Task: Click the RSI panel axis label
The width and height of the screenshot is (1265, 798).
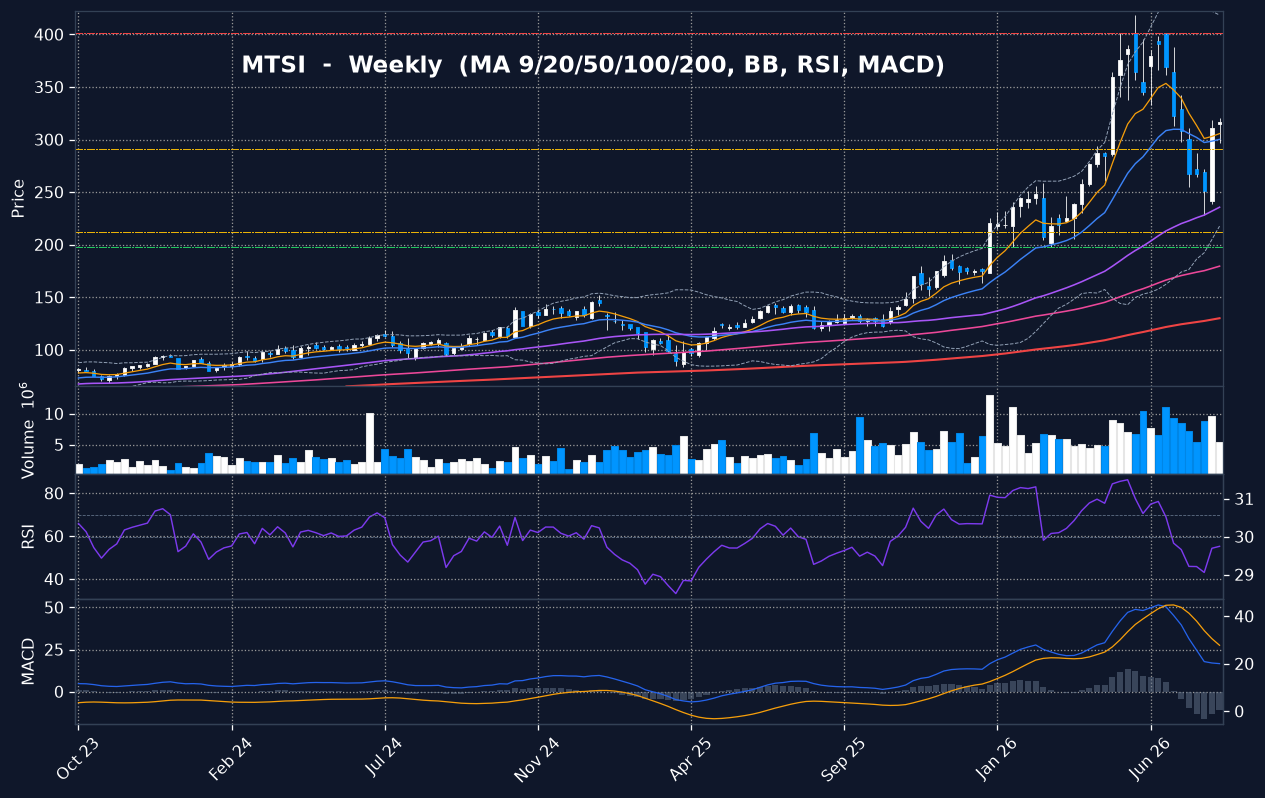Action: [28, 536]
